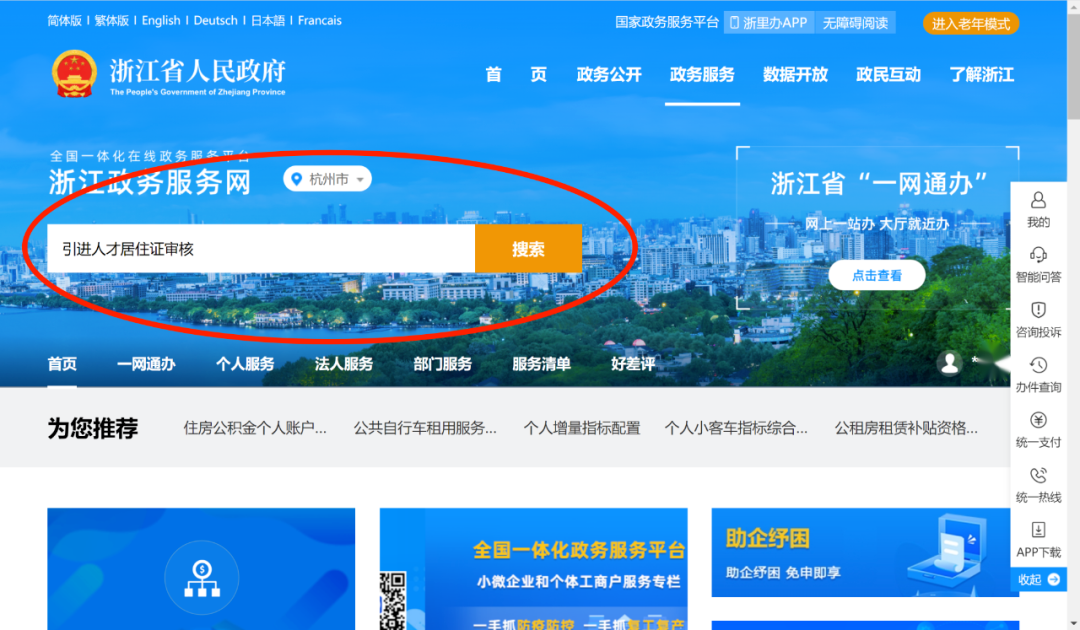Switch to the 政务公开 menu item
1080x630 pixels.
609,75
